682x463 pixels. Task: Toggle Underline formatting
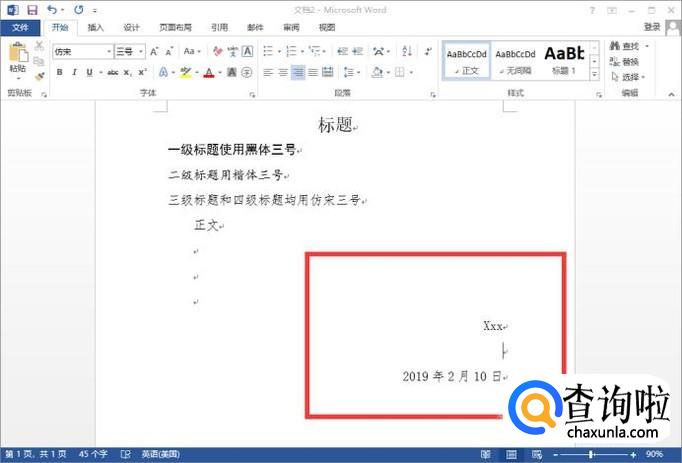tap(89, 72)
